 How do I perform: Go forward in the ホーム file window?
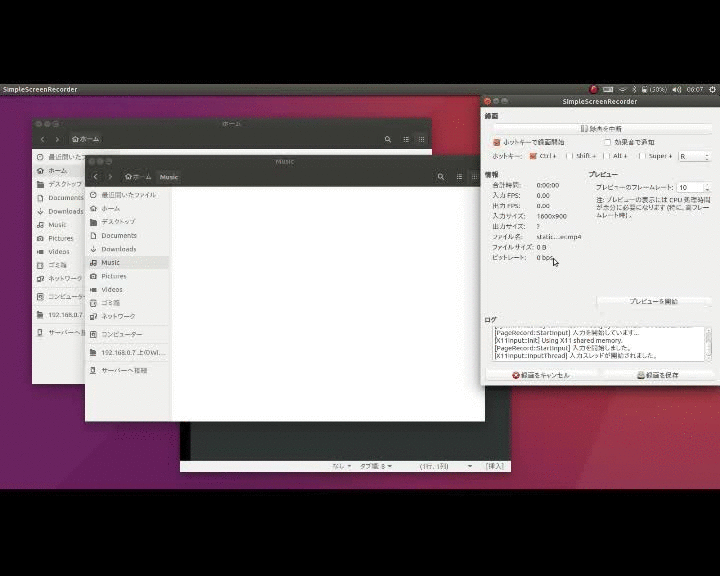[57, 139]
